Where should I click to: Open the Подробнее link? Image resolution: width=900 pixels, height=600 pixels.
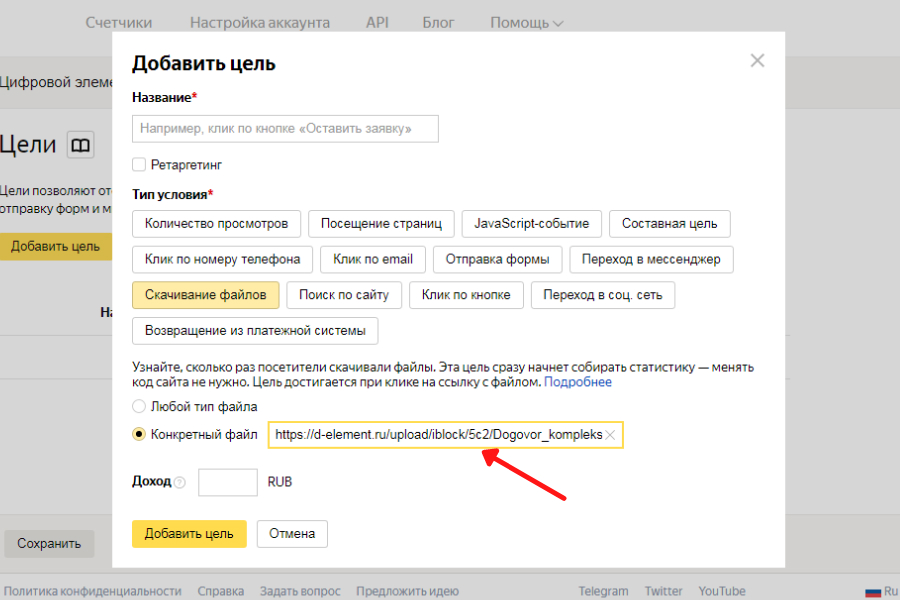[578, 382]
